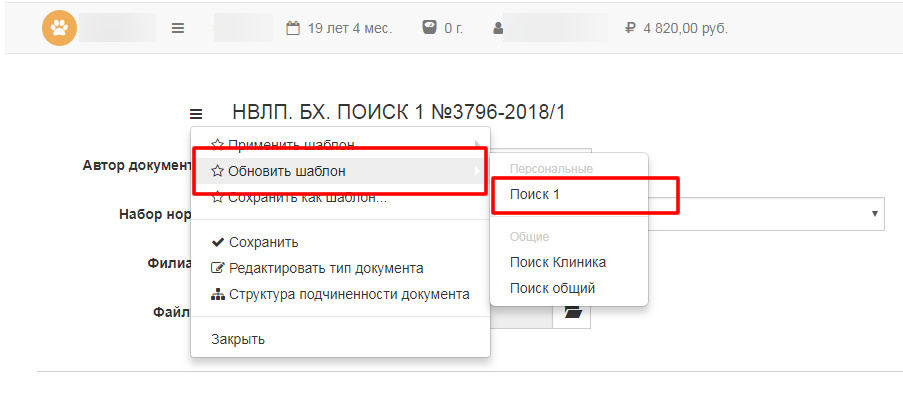Click the Персональные submenu heading
The width and height of the screenshot is (903, 395).
pyautogui.click(x=551, y=169)
